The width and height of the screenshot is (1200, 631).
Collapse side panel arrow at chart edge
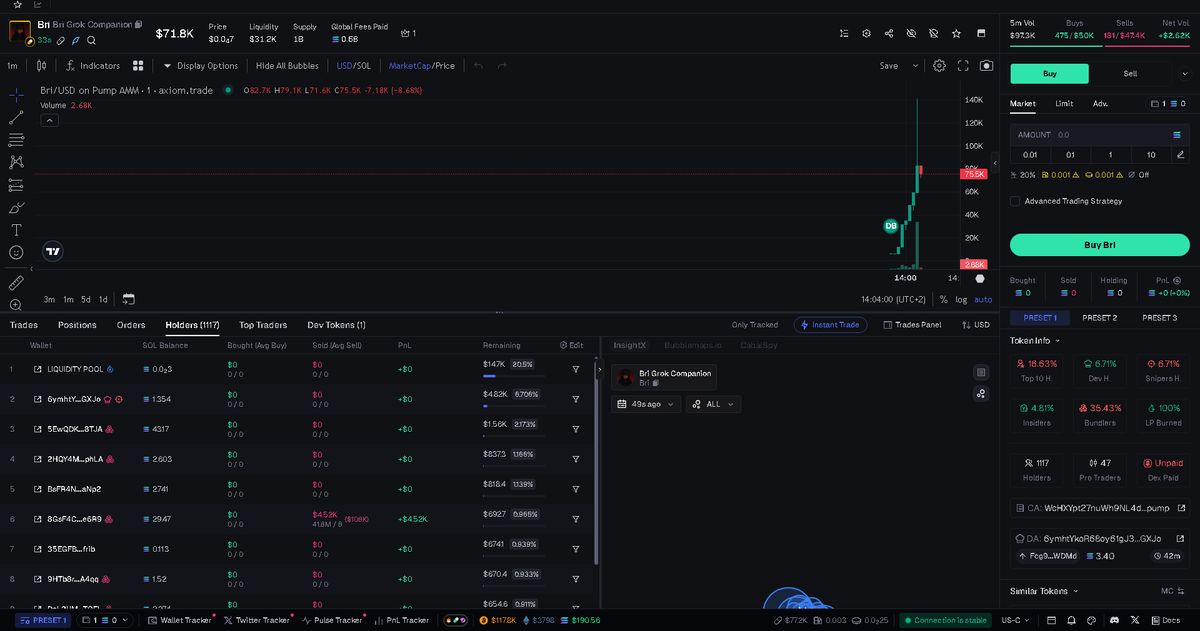pos(994,163)
